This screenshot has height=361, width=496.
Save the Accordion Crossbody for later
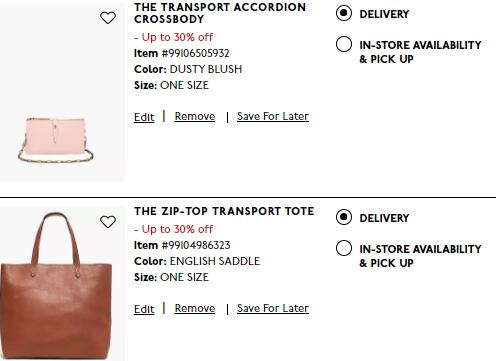click(x=273, y=116)
